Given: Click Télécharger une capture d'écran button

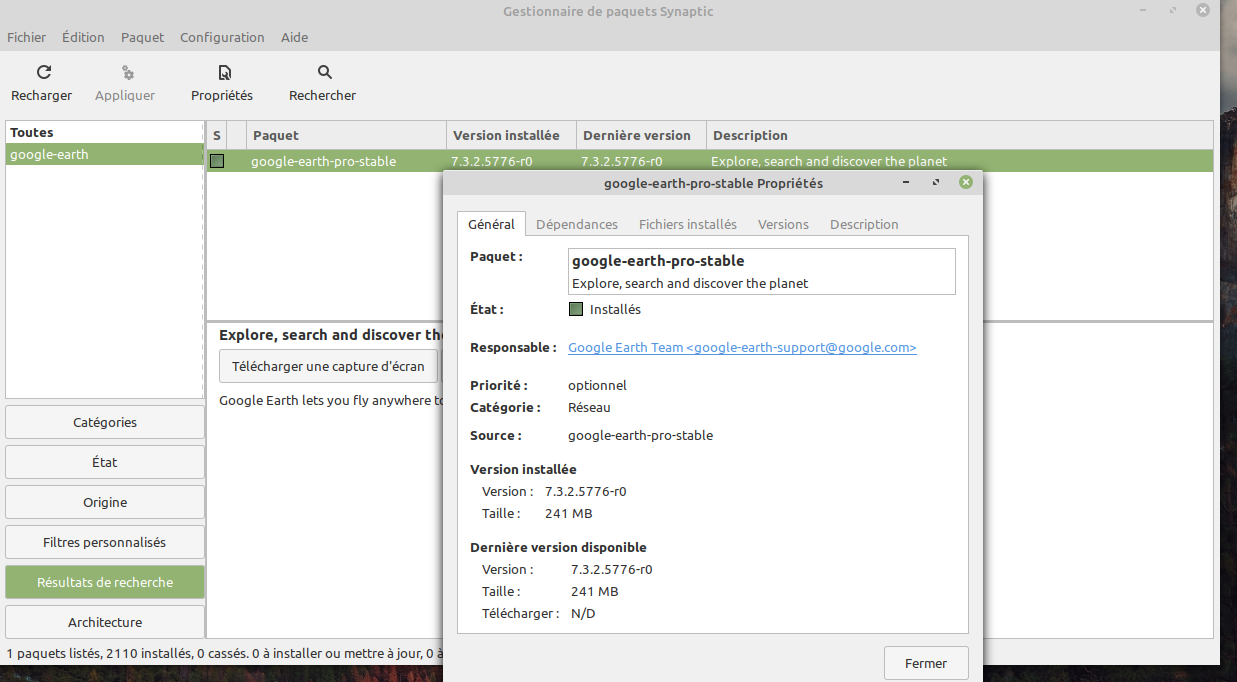Looking at the screenshot, I should 328,366.
